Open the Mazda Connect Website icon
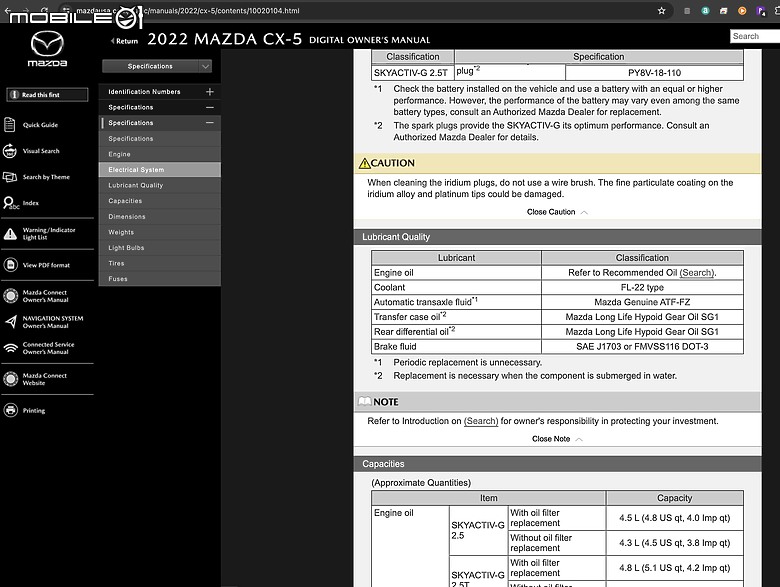The width and height of the screenshot is (780, 587). click(x=10, y=379)
